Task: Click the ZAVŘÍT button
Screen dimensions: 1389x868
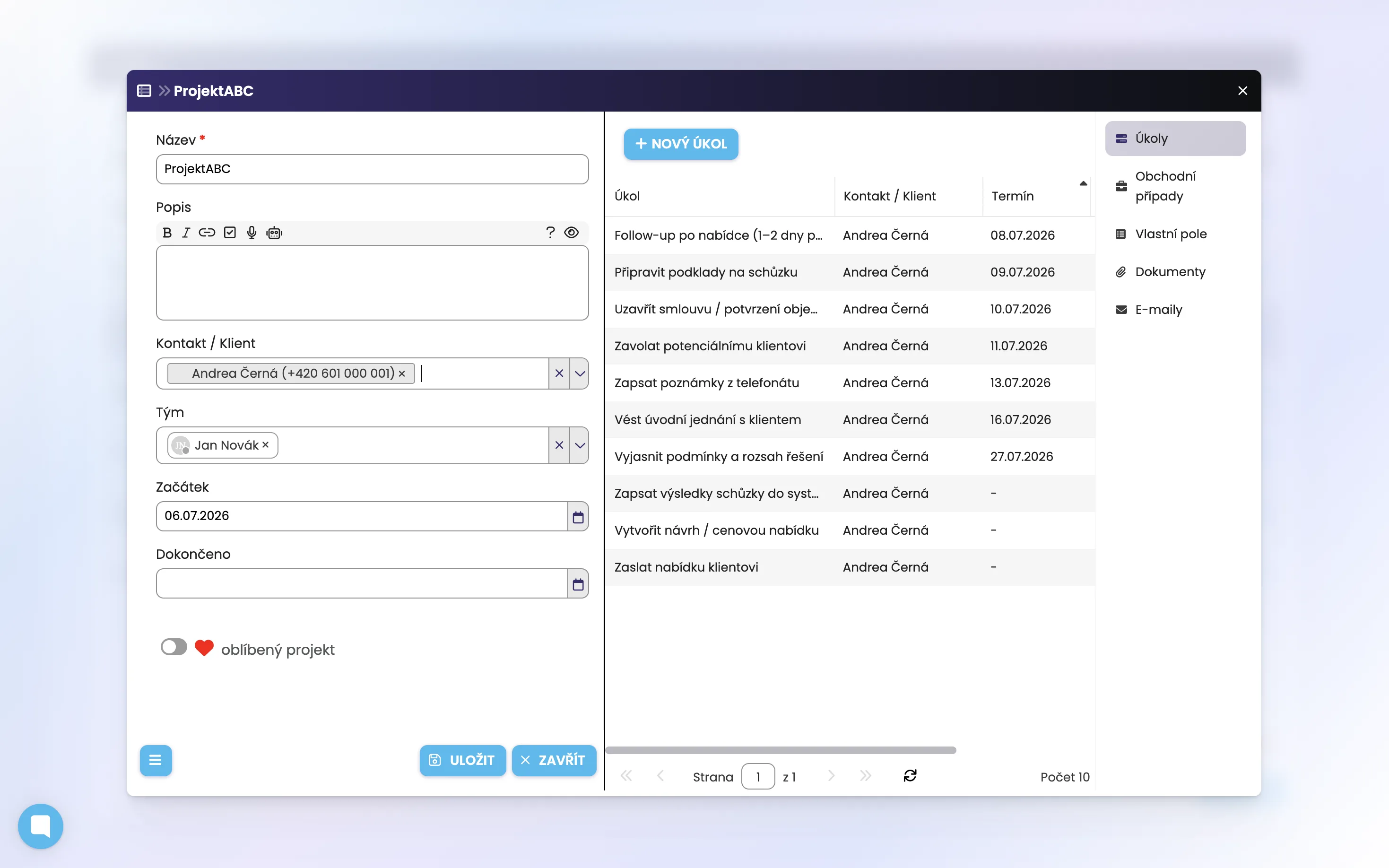Action: pyautogui.click(x=554, y=761)
